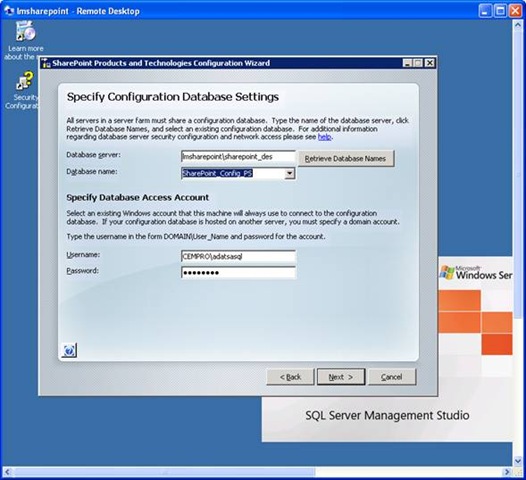Open the help link in description

click(324, 137)
